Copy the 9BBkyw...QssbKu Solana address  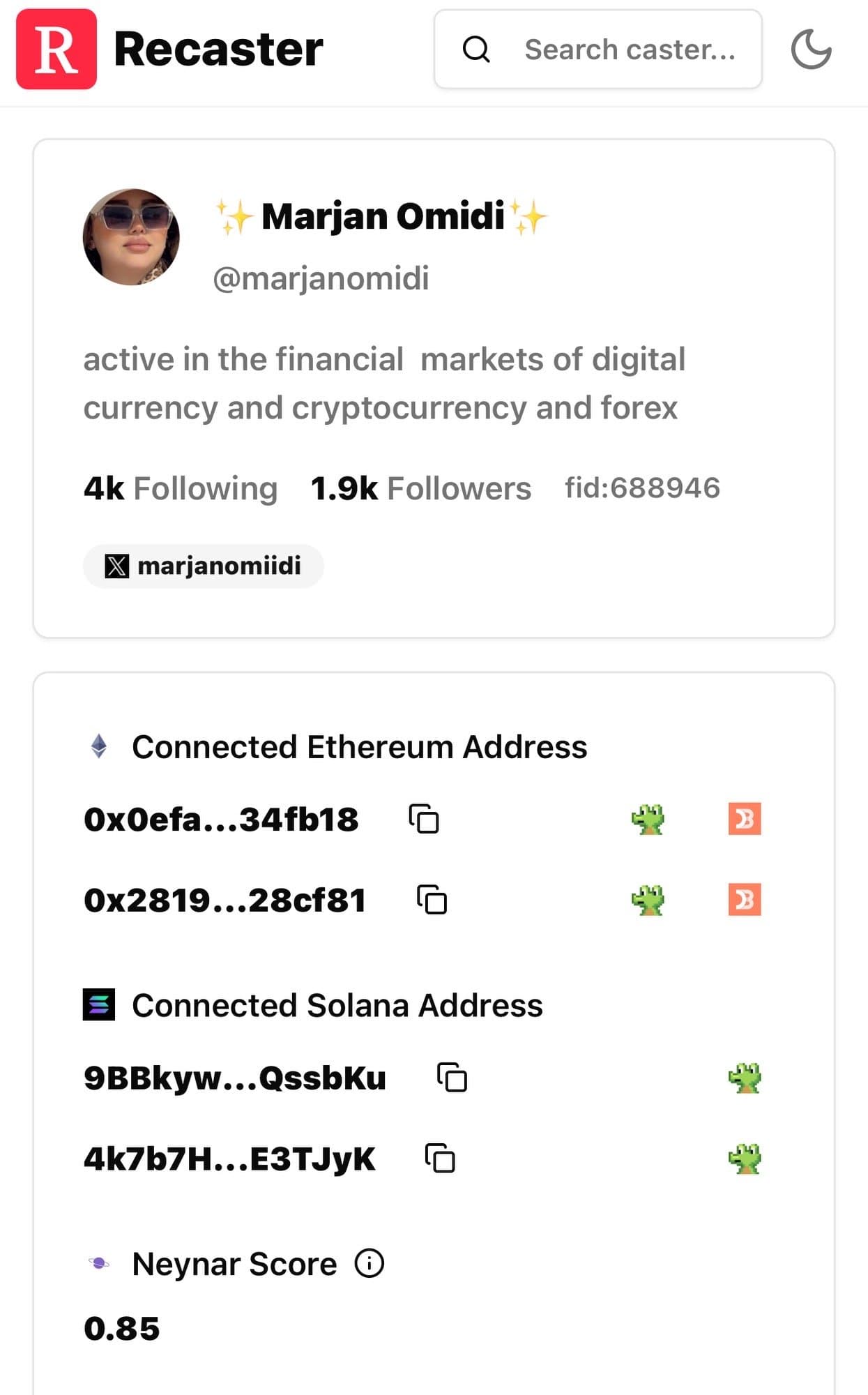pyautogui.click(x=452, y=1078)
